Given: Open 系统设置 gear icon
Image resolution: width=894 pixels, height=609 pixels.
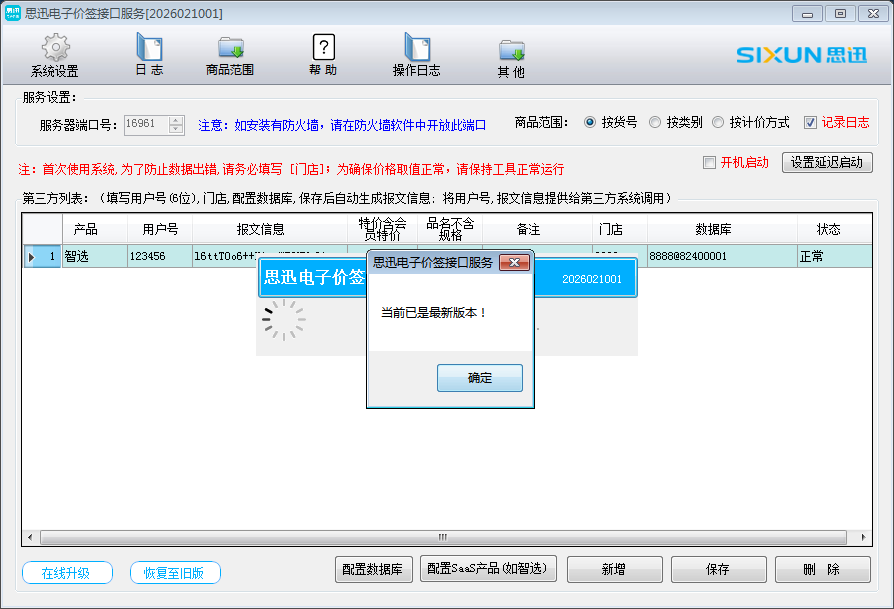Looking at the screenshot, I should point(55,48).
